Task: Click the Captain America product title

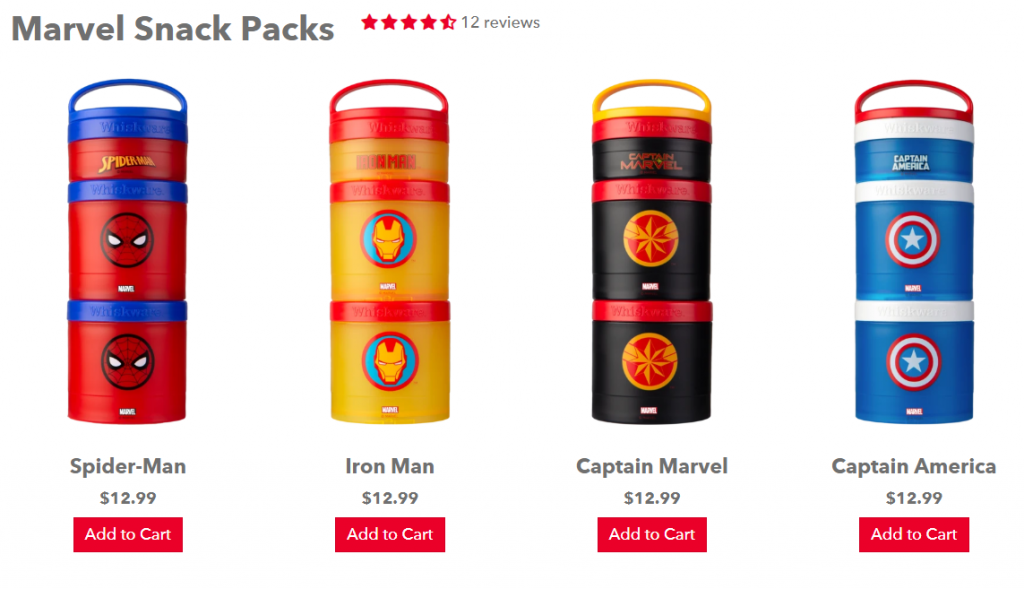Action: click(914, 466)
